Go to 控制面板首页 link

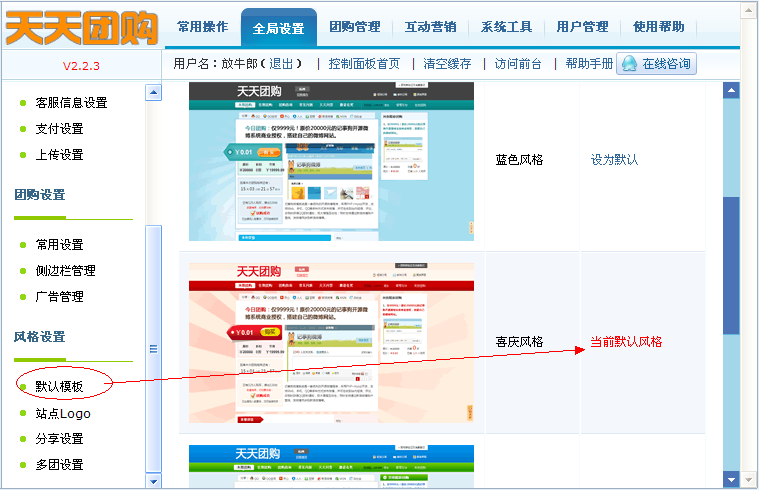(x=364, y=63)
